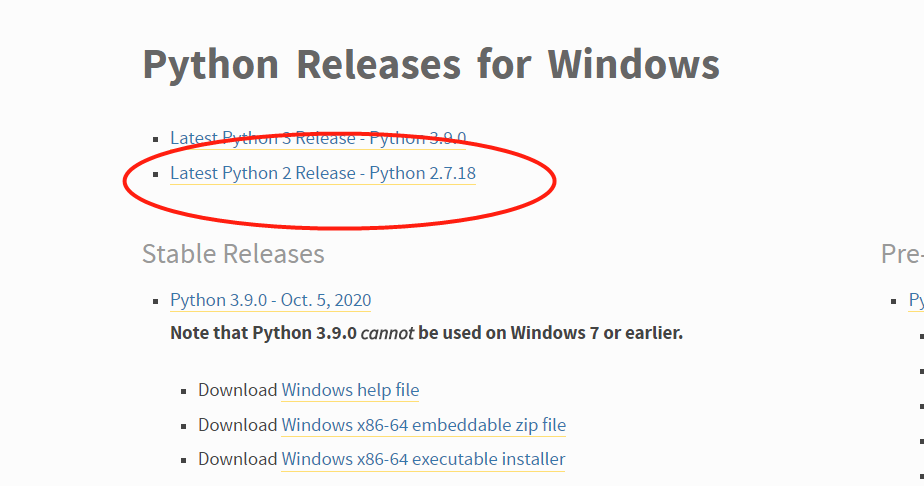Open the cut-off link under Pre-releases heading
The width and height of the screenshot is (924, 486).
(916, 300)
